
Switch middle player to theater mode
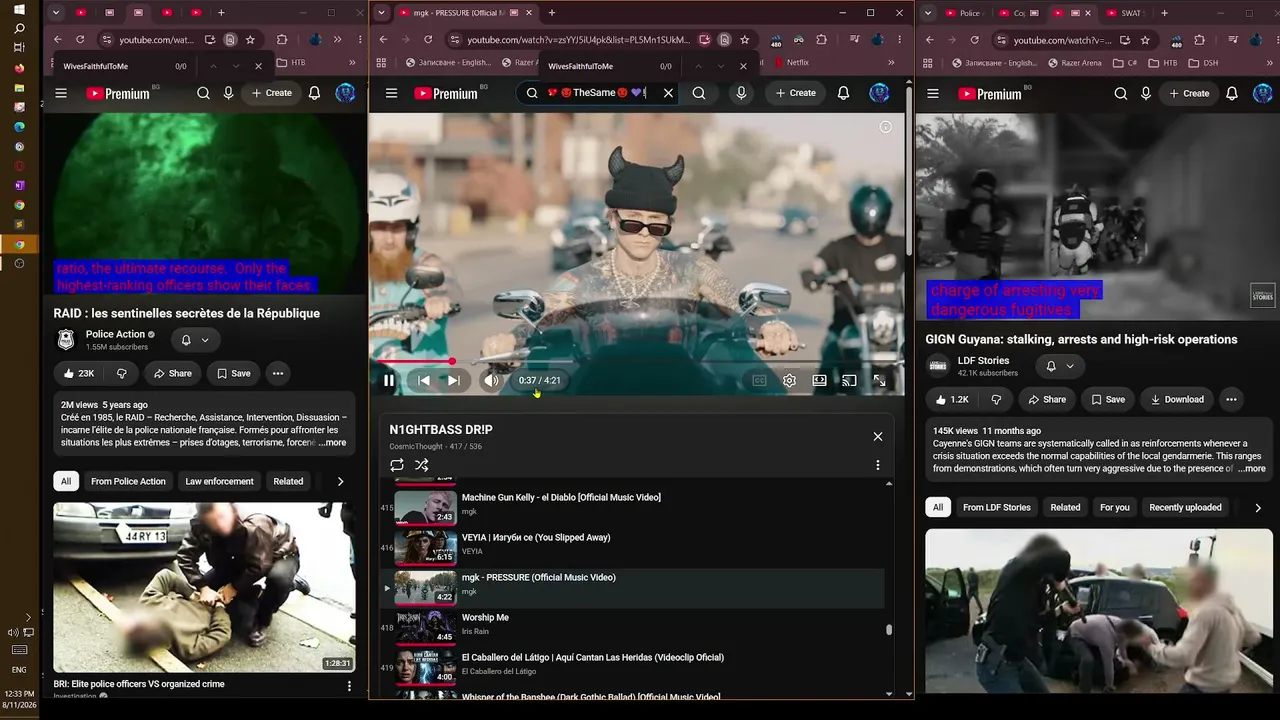click(819, 380)
